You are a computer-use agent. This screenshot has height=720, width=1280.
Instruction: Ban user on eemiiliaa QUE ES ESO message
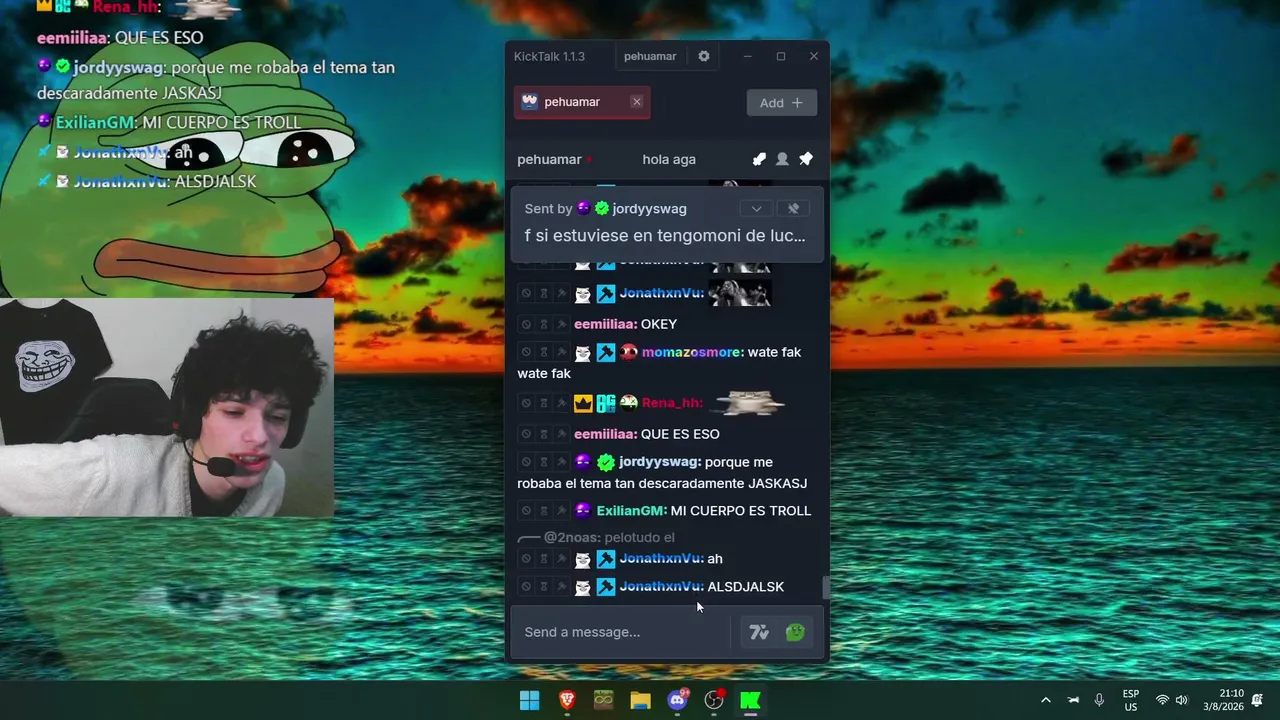point(526,434)
